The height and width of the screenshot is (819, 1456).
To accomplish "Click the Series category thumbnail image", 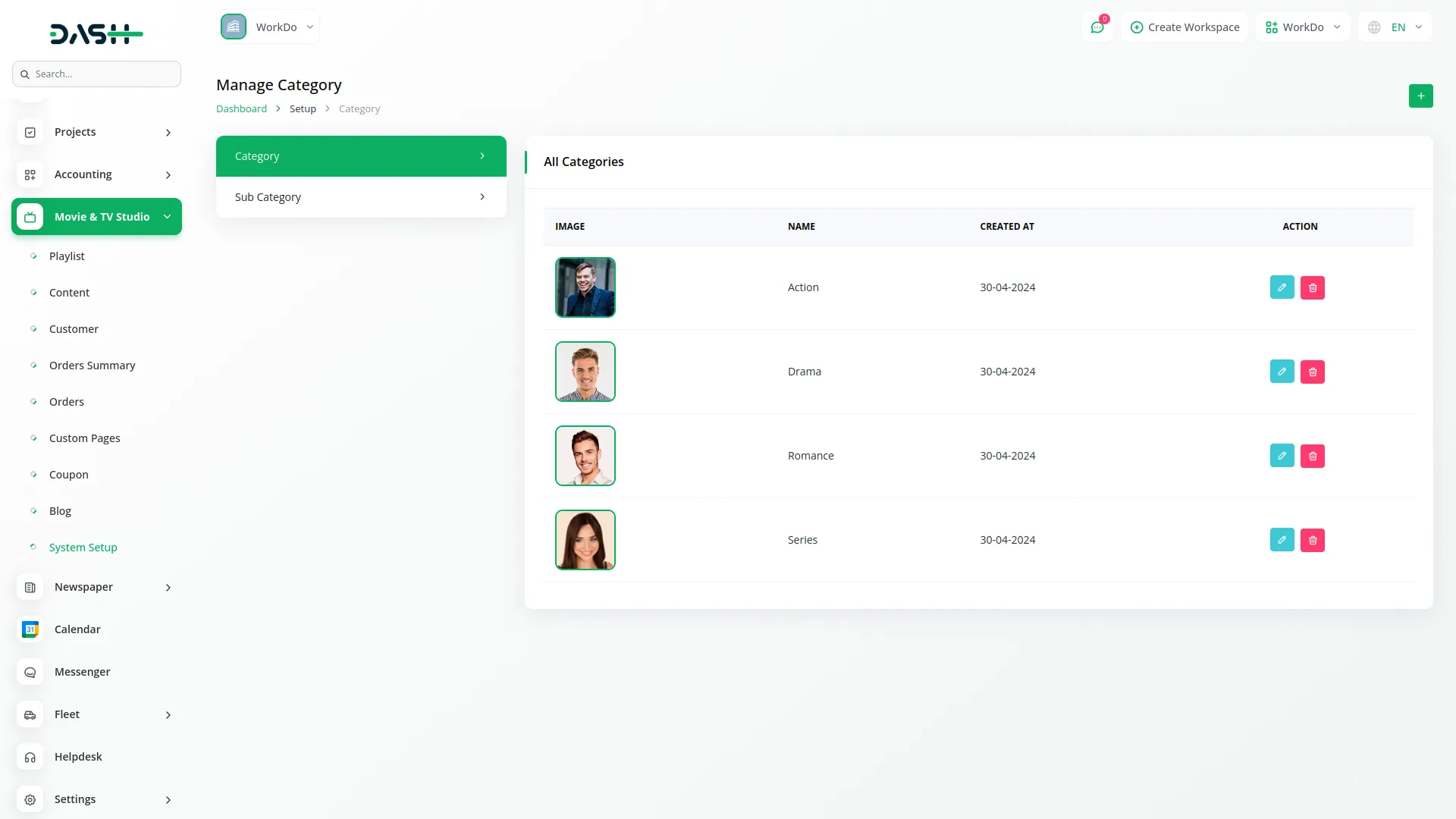I will (585, 540).
